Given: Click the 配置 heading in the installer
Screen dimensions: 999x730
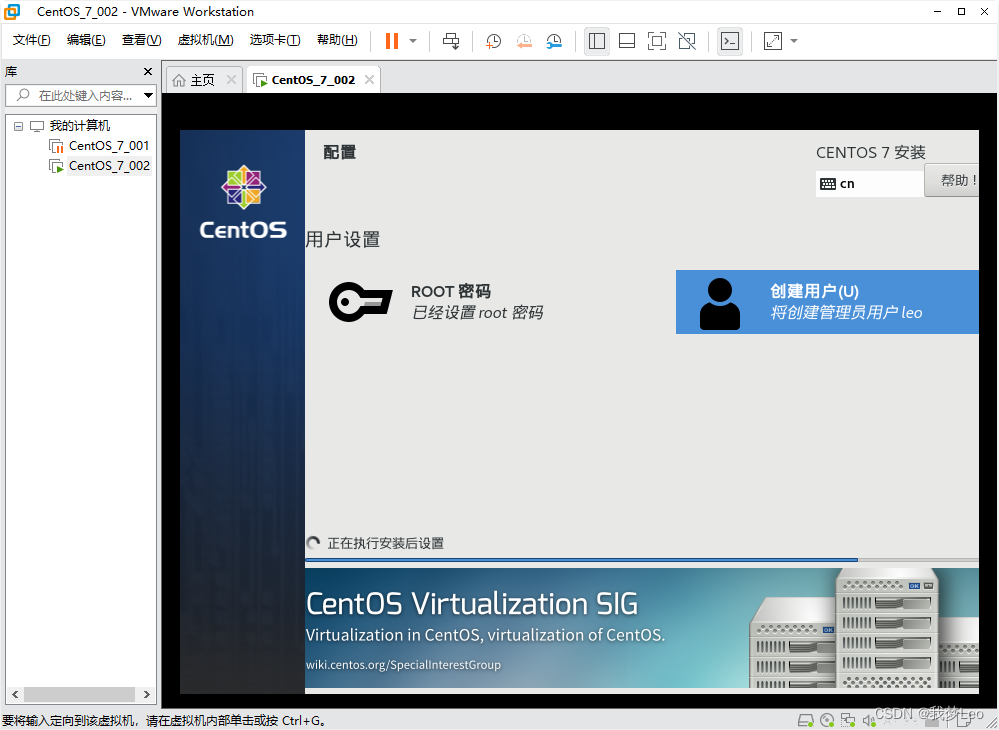Looking at the screenshot, I should click(340, 152).
